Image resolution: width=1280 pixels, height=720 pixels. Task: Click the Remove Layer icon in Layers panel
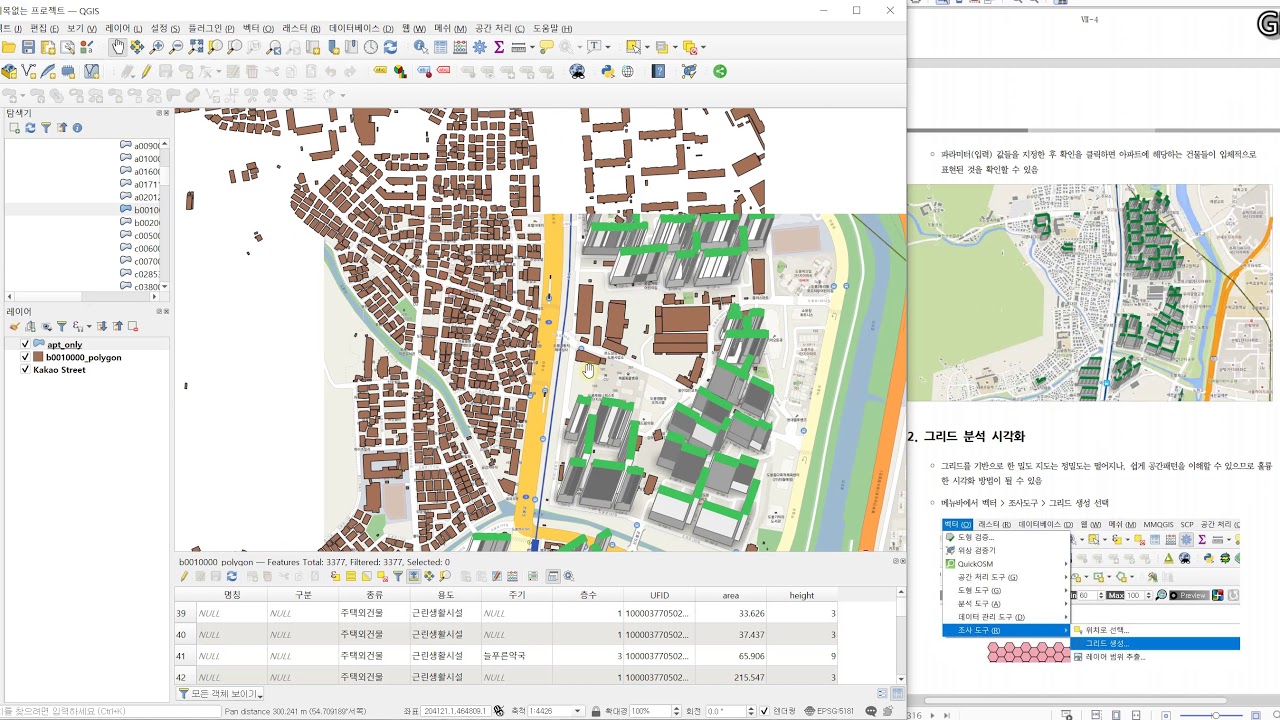click(x=132, y=327)
